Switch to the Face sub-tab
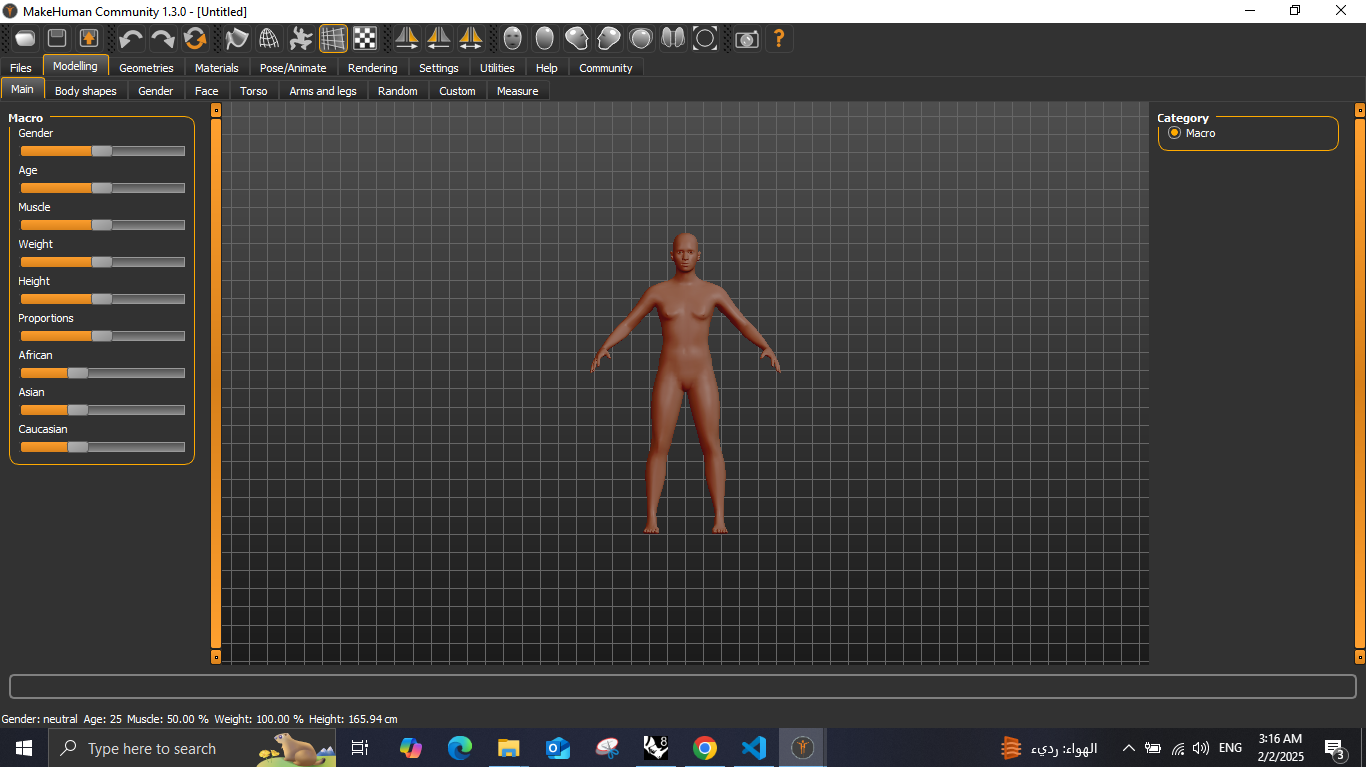The image size is (1366, 767). [x=207, y=91]
